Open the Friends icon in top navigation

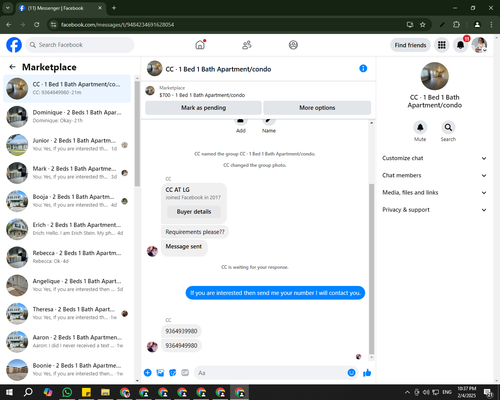point(247,45)
